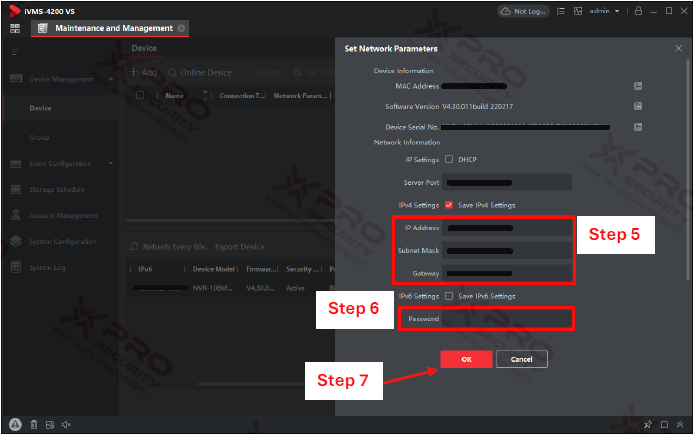Open System Configuration in sidebar
The width and height of the screenshot is (694, 434).
[61, 242]
